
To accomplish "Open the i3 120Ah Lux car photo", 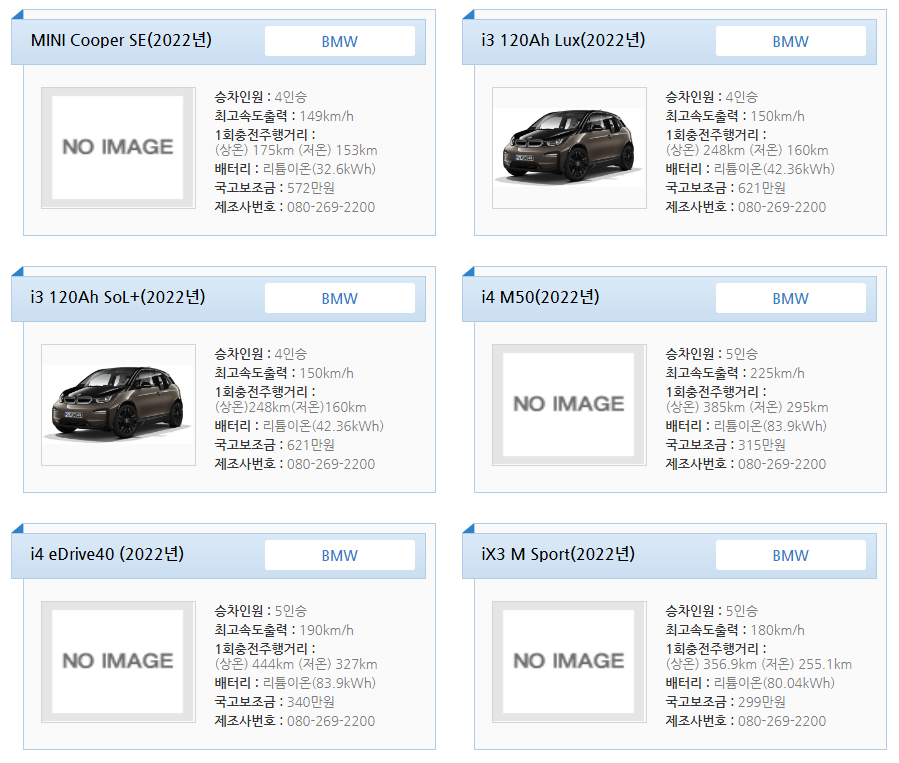I will 569,147.
